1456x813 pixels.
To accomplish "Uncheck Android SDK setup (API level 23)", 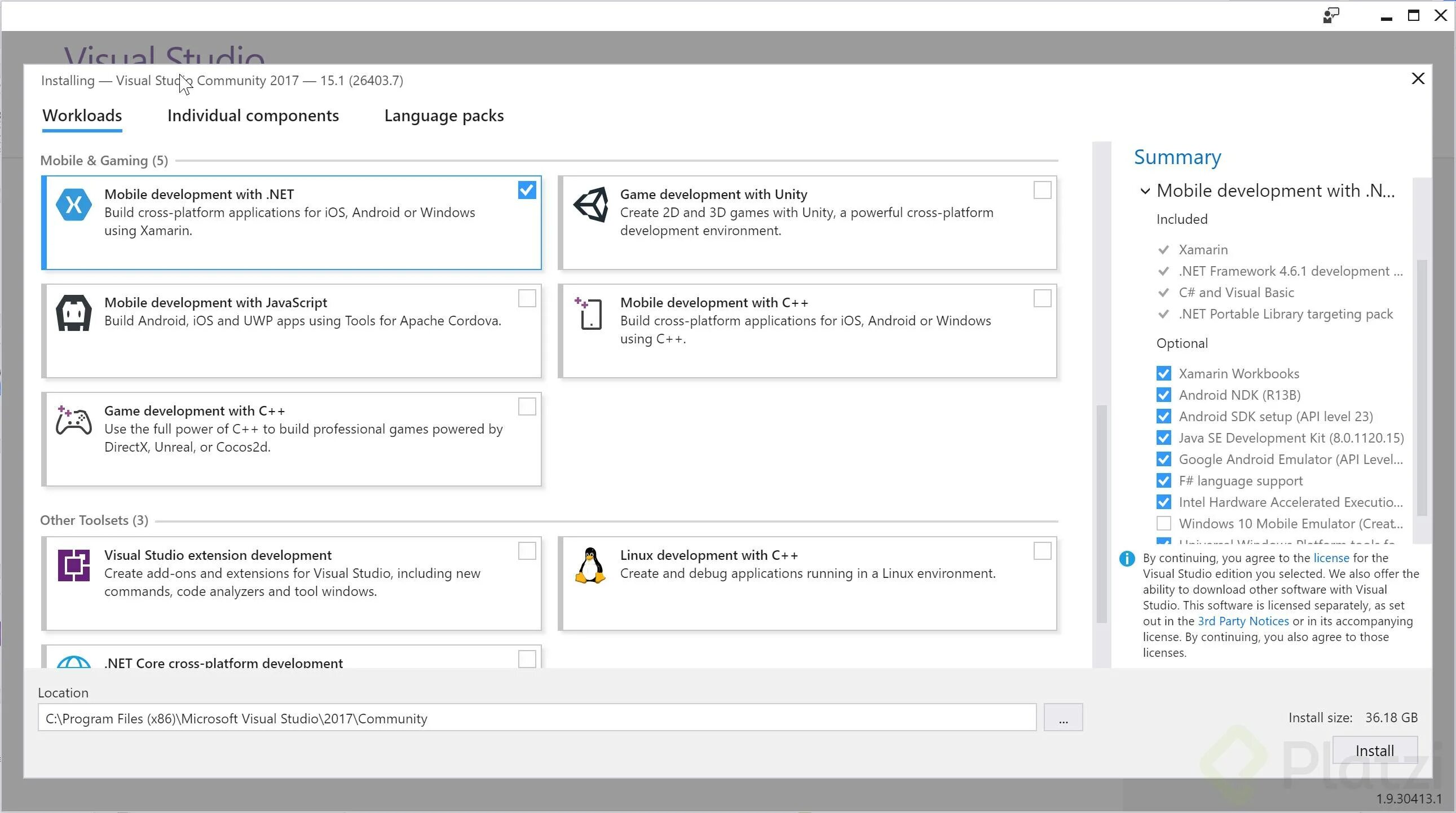I will tap(1163, 417).
